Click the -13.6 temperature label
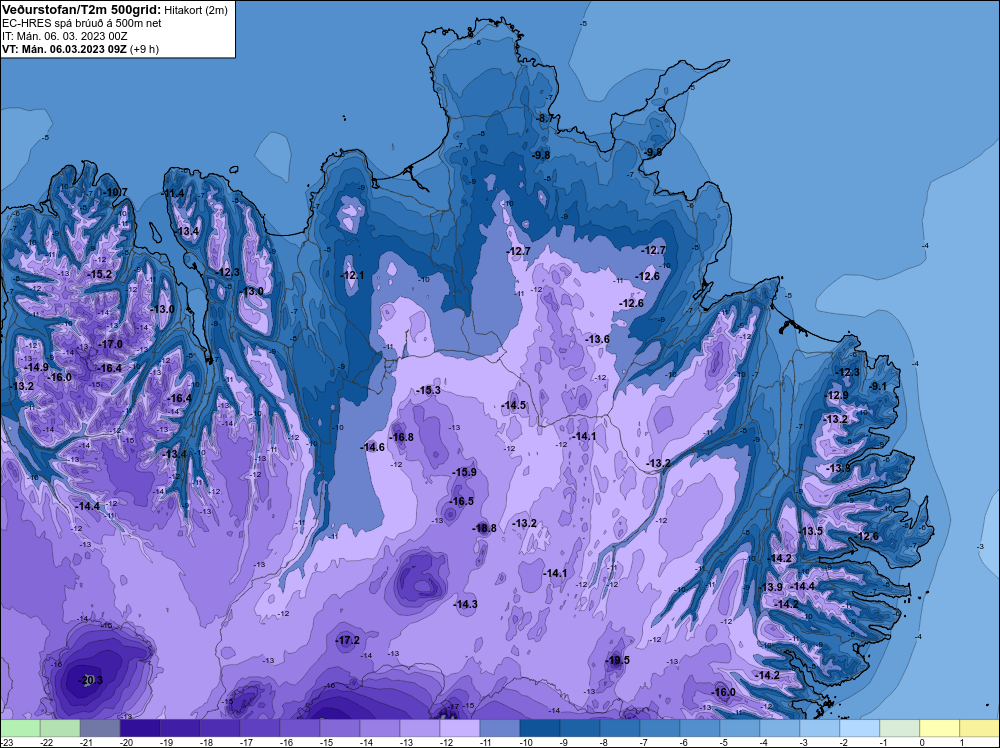This screenshot has height=748, width=1000. pos(598,339)
